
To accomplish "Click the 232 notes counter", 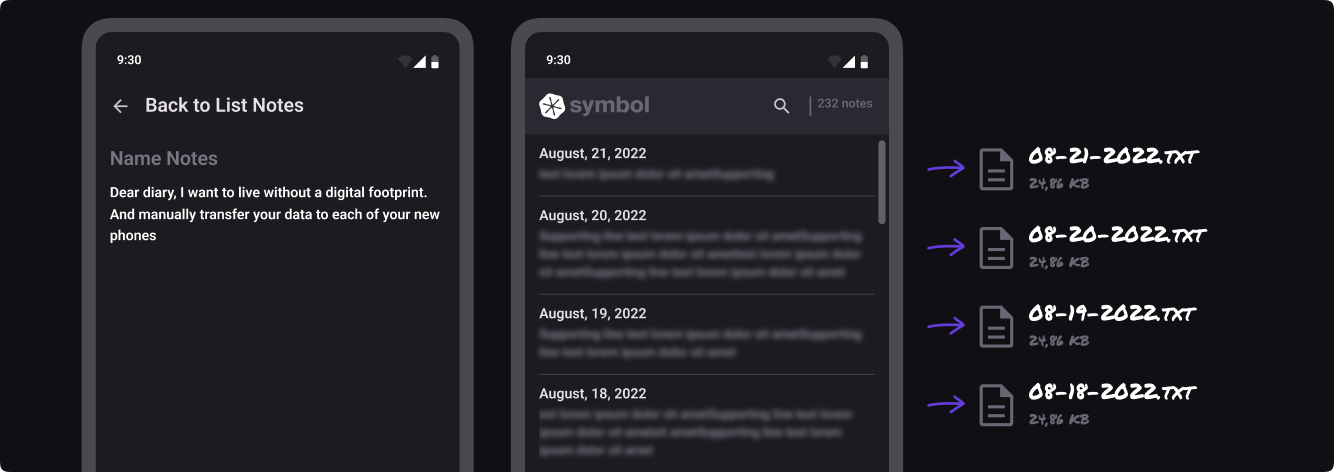I will click(x=845, y=103).
